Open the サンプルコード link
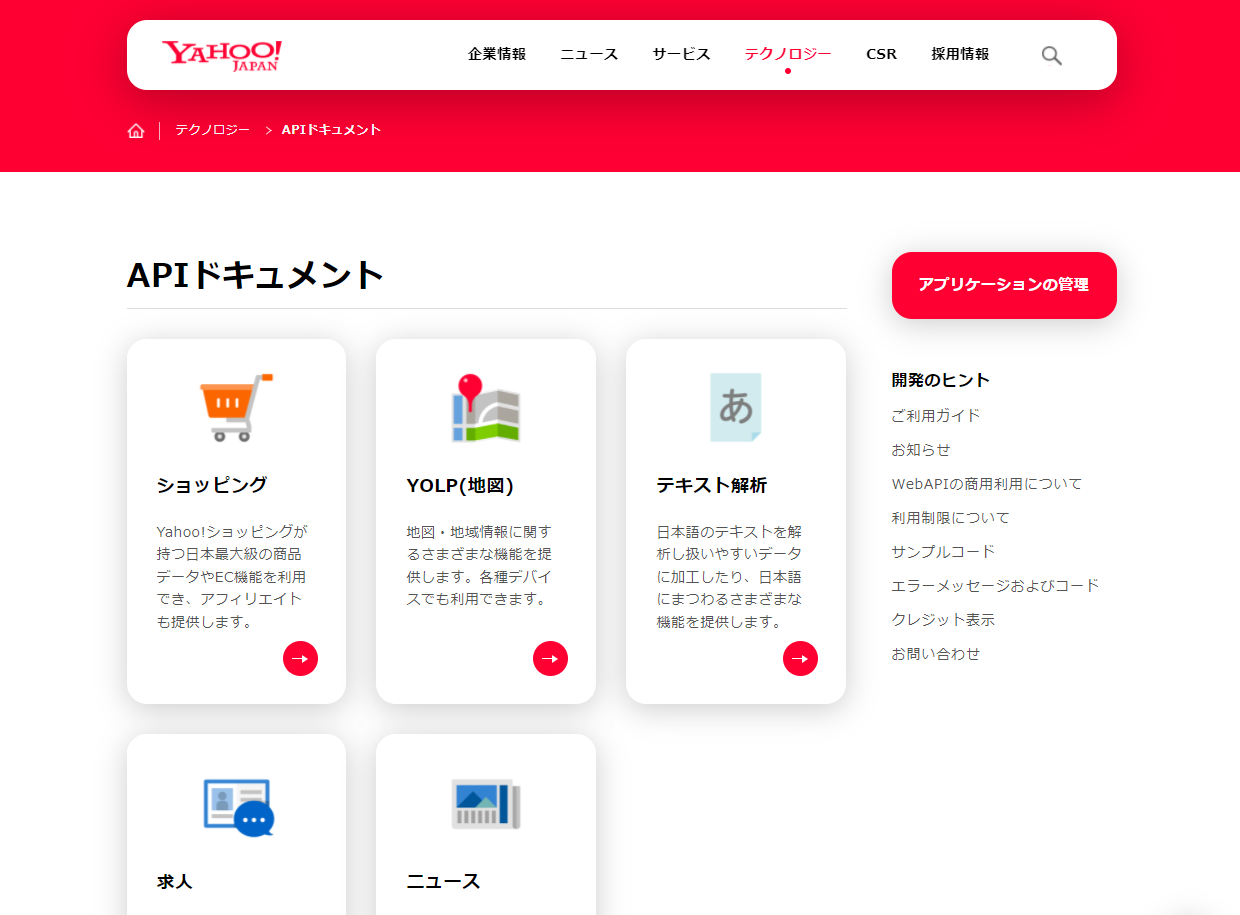Image resolution: width=1240 pixels, height=915 pixels. (943, 551)
